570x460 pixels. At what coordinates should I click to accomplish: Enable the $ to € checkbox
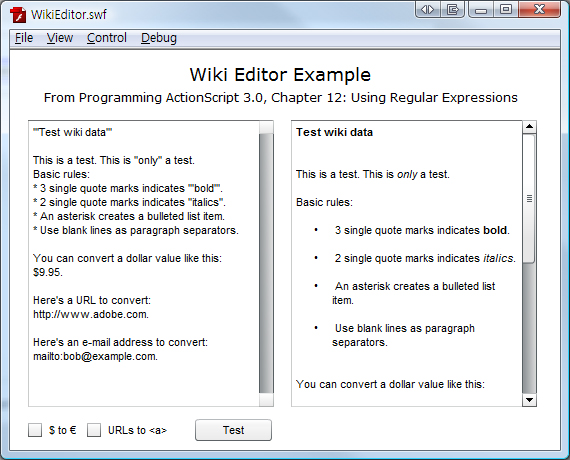(x=35, y=430)
